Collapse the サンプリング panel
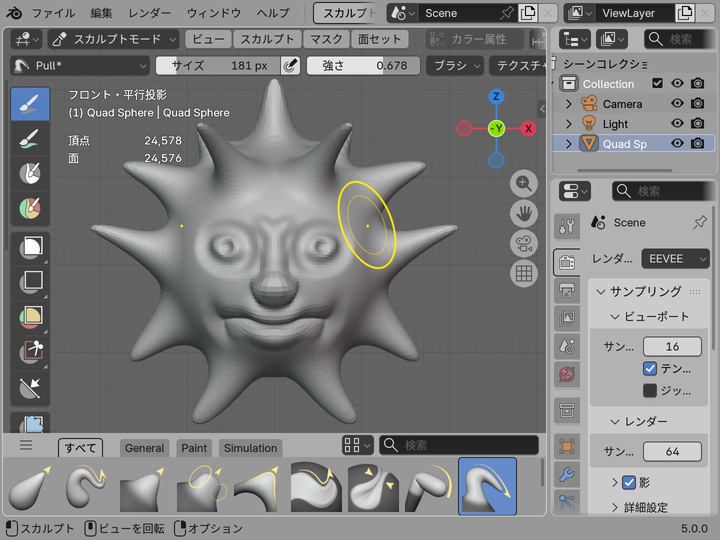This screenshot has height=540, width=720. click(x=601, y=292)
